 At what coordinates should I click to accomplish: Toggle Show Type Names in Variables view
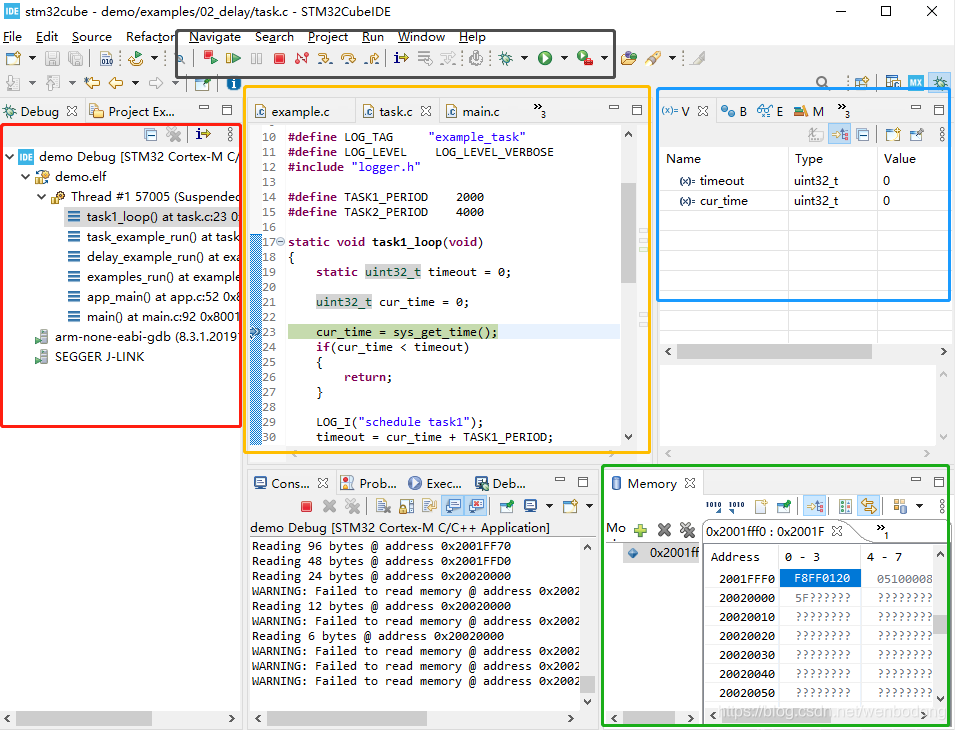click(x=816, y=135)
